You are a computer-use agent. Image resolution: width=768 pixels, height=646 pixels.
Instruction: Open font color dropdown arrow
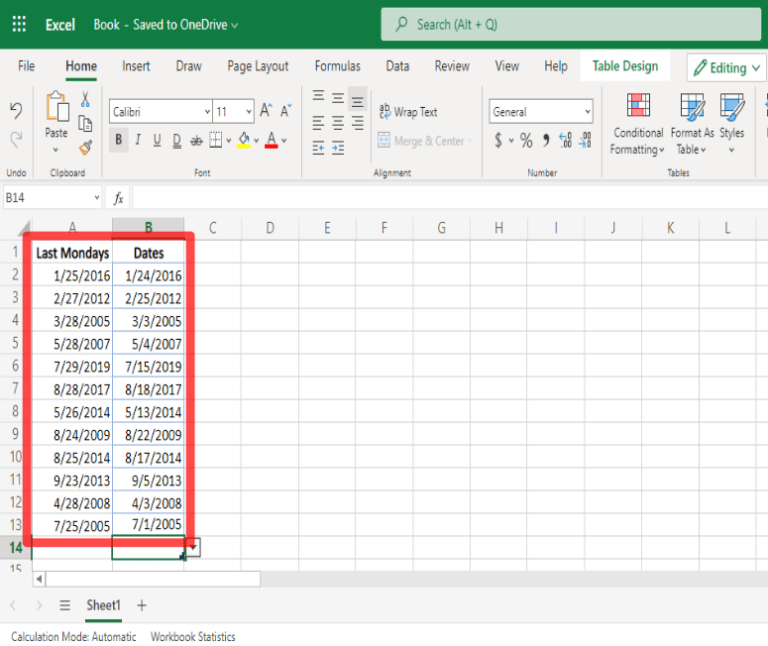[x=284, y=141]
